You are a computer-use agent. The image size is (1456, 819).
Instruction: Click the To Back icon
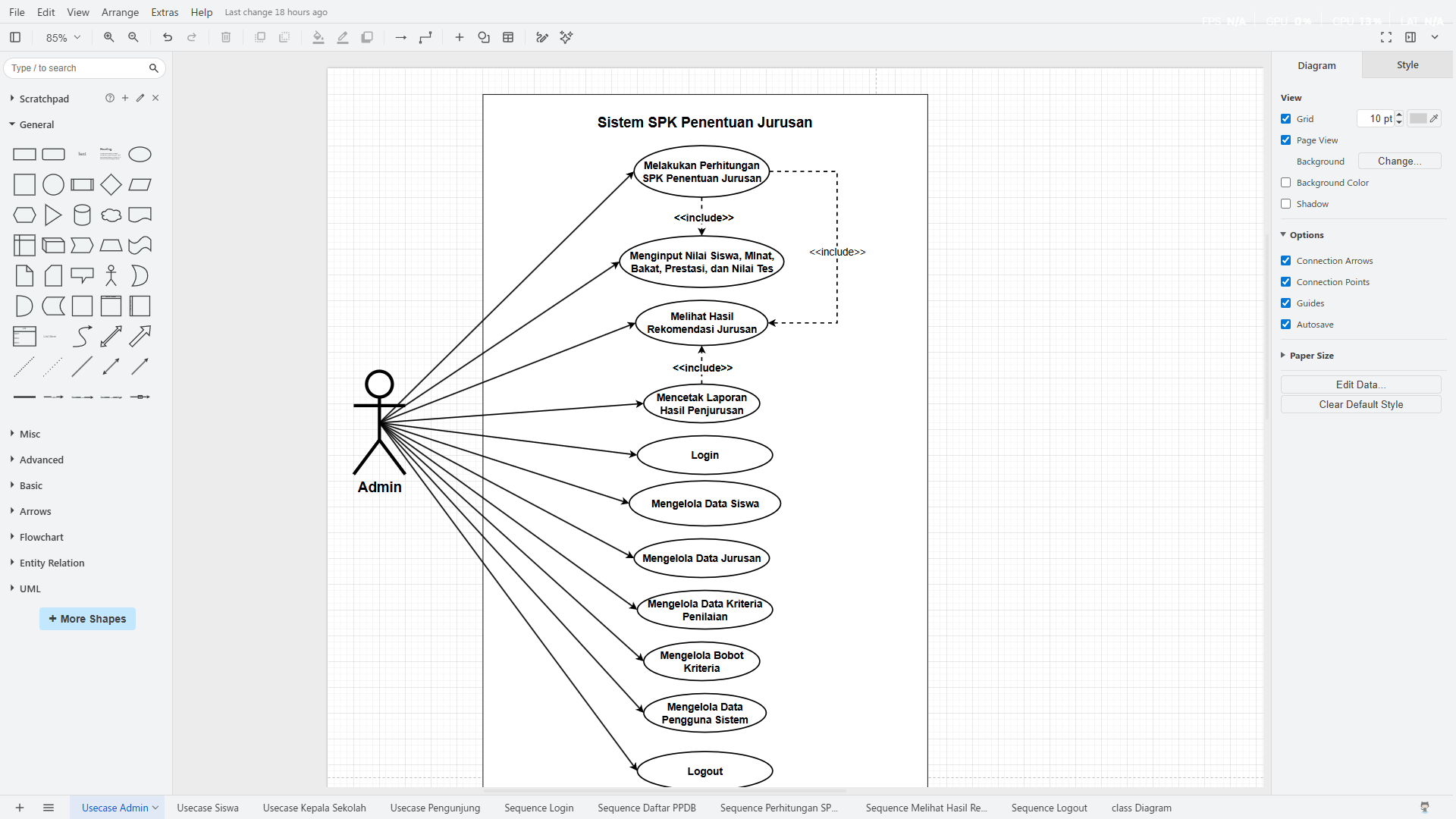(284, 37)
